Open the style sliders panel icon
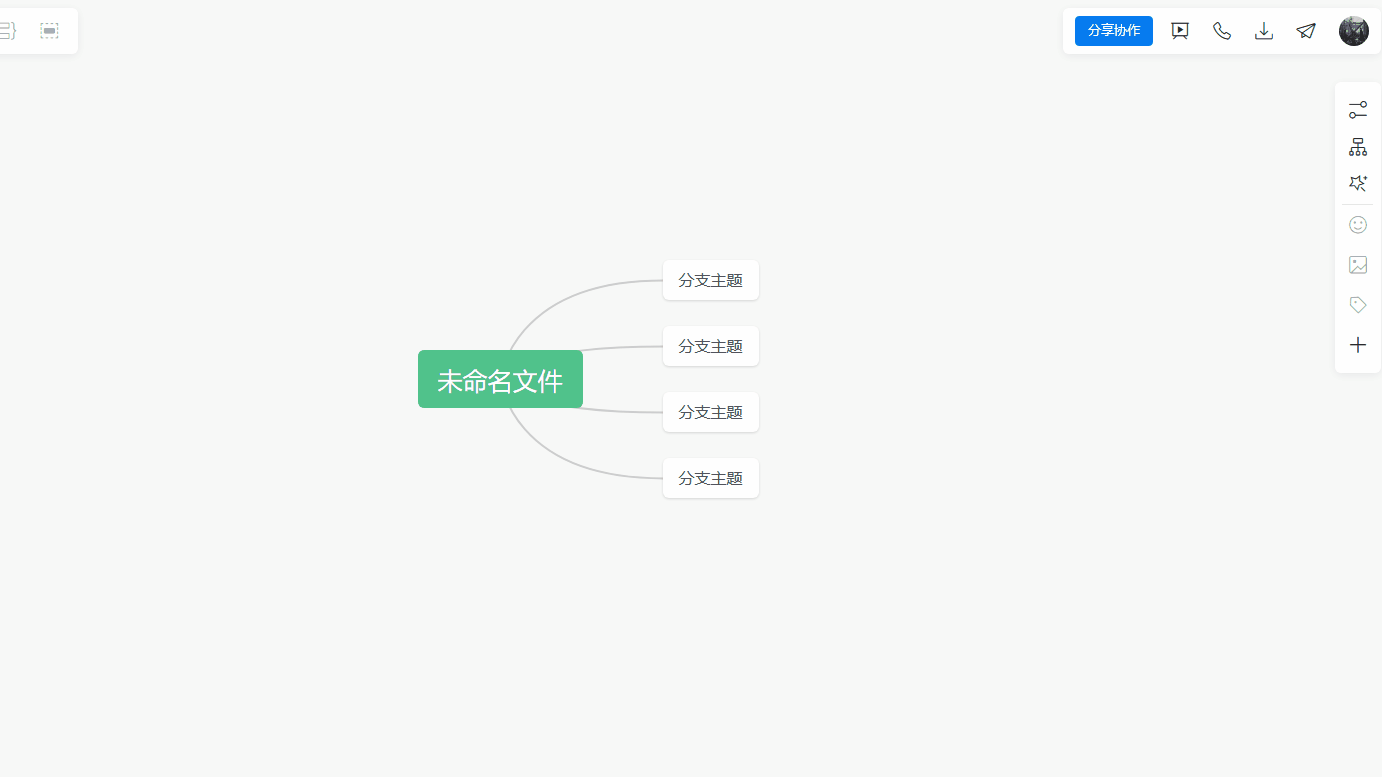Image resolution: width=1382 pixels, height=777 pixels. 1357,110
